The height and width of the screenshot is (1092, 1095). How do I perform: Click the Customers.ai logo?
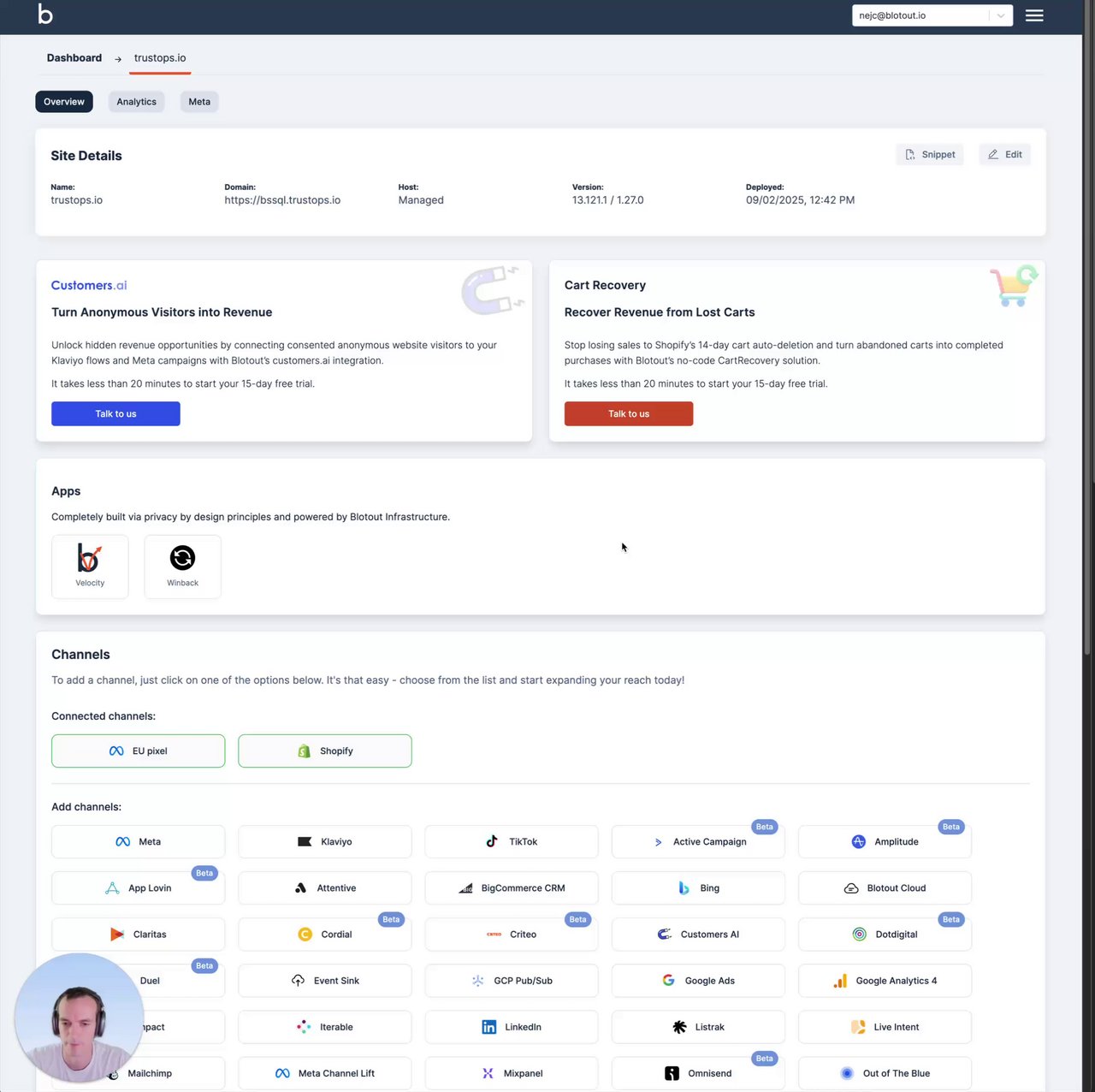(89, 285)
